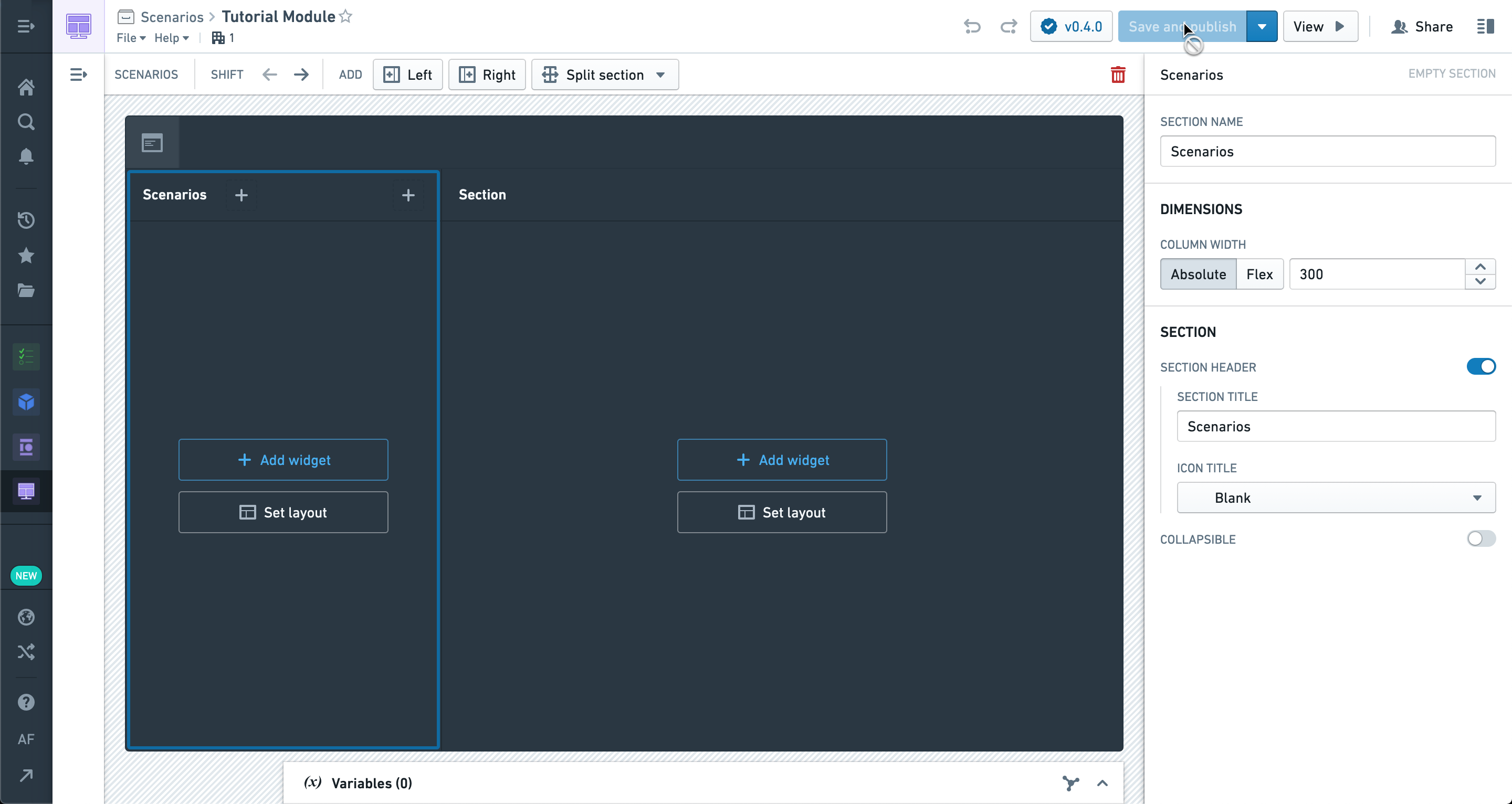Viewport: 1512px width, 804px height.
Task: Open Favorites star icon in sidebar
Action: tap(26, 256)
